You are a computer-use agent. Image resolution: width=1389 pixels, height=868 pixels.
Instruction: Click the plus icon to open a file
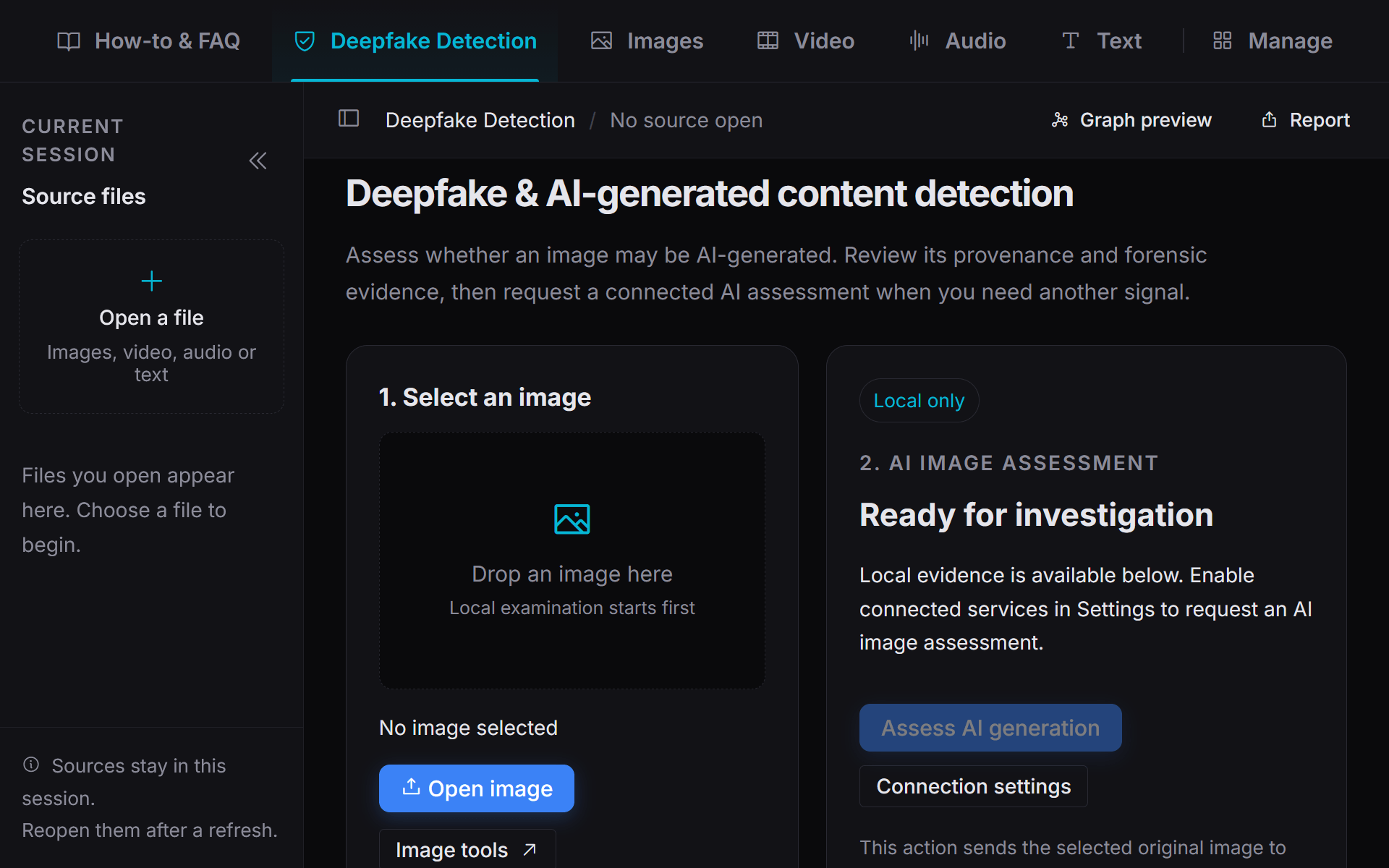click(151, 281)
